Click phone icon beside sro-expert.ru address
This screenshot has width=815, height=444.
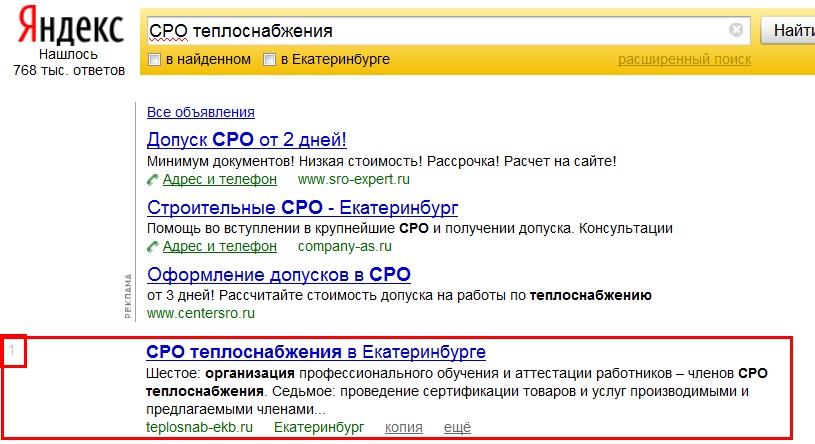pyautogui.click(x=153, y=180)
